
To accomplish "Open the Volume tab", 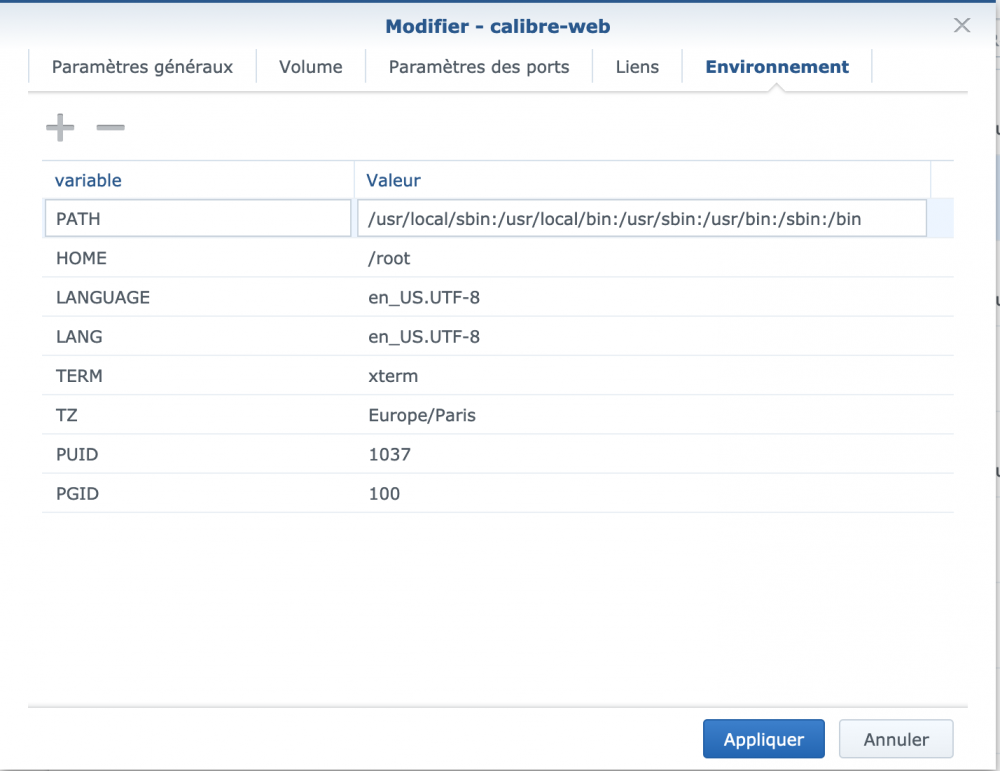I will (x=311, y=67).
